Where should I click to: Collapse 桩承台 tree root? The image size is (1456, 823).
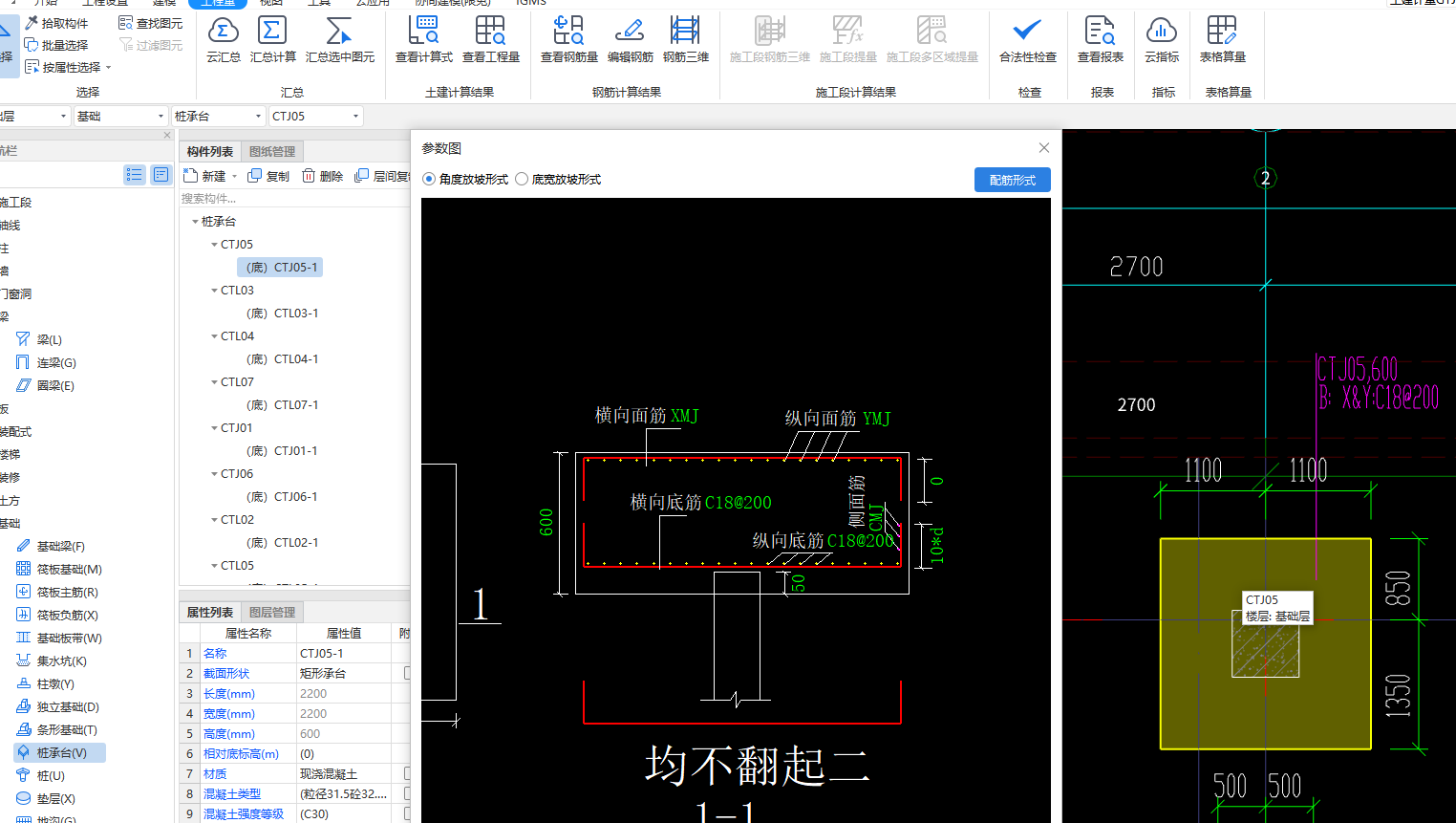(195, 222)
